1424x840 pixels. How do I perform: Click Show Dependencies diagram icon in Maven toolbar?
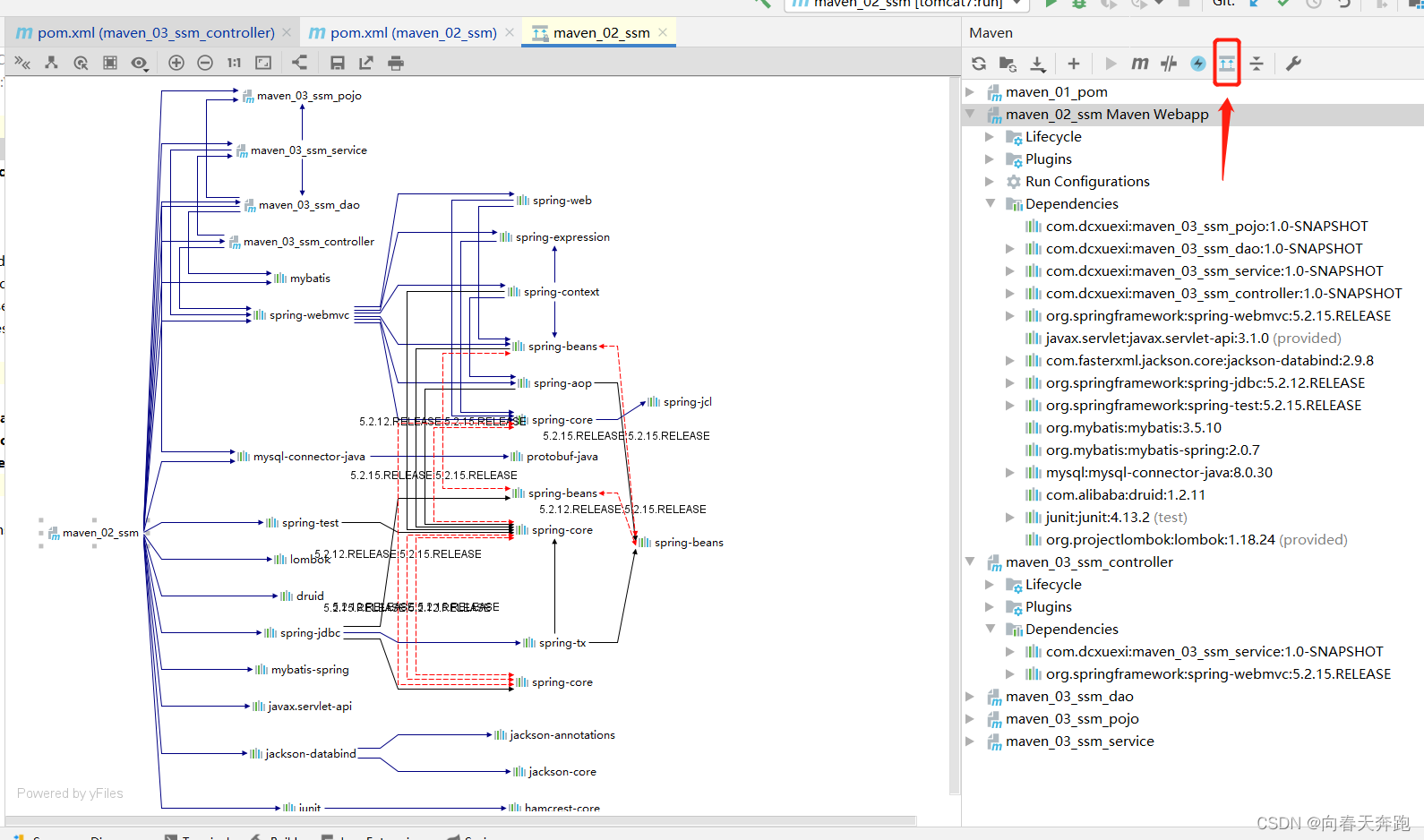click(1227, 64)
